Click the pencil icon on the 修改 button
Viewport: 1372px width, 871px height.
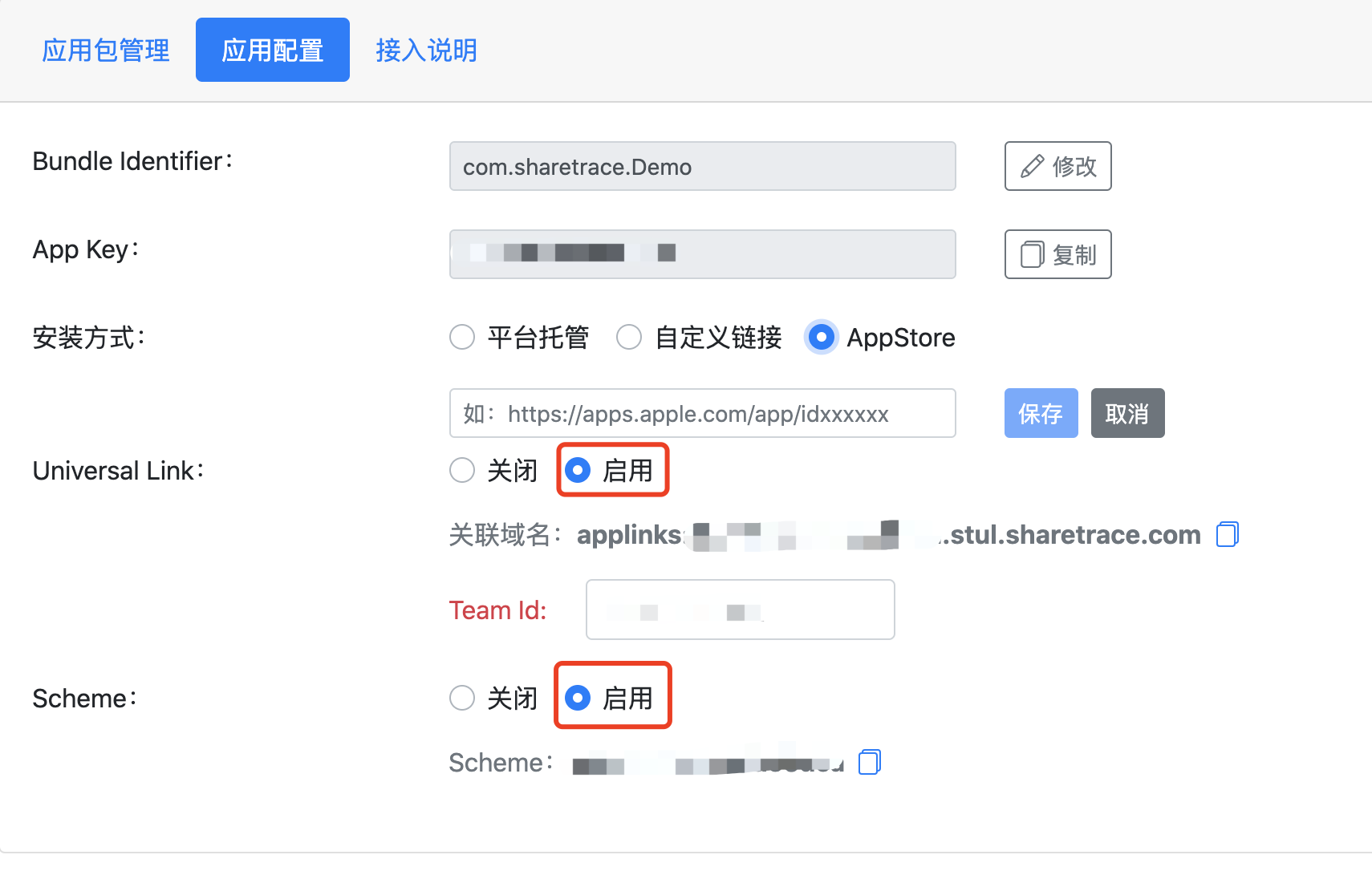pos(1032,167)
